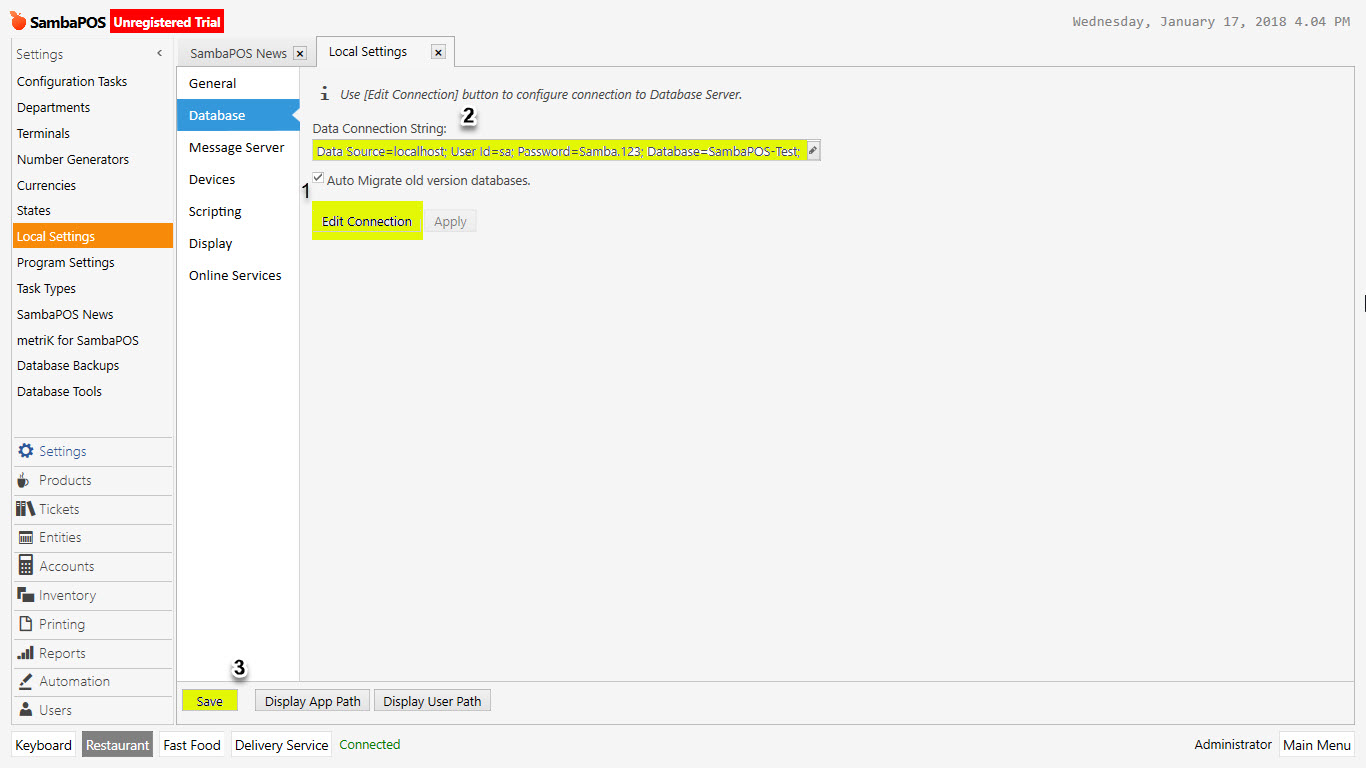Click Save to store local settings
The image size is (1366, 768).
209,700
